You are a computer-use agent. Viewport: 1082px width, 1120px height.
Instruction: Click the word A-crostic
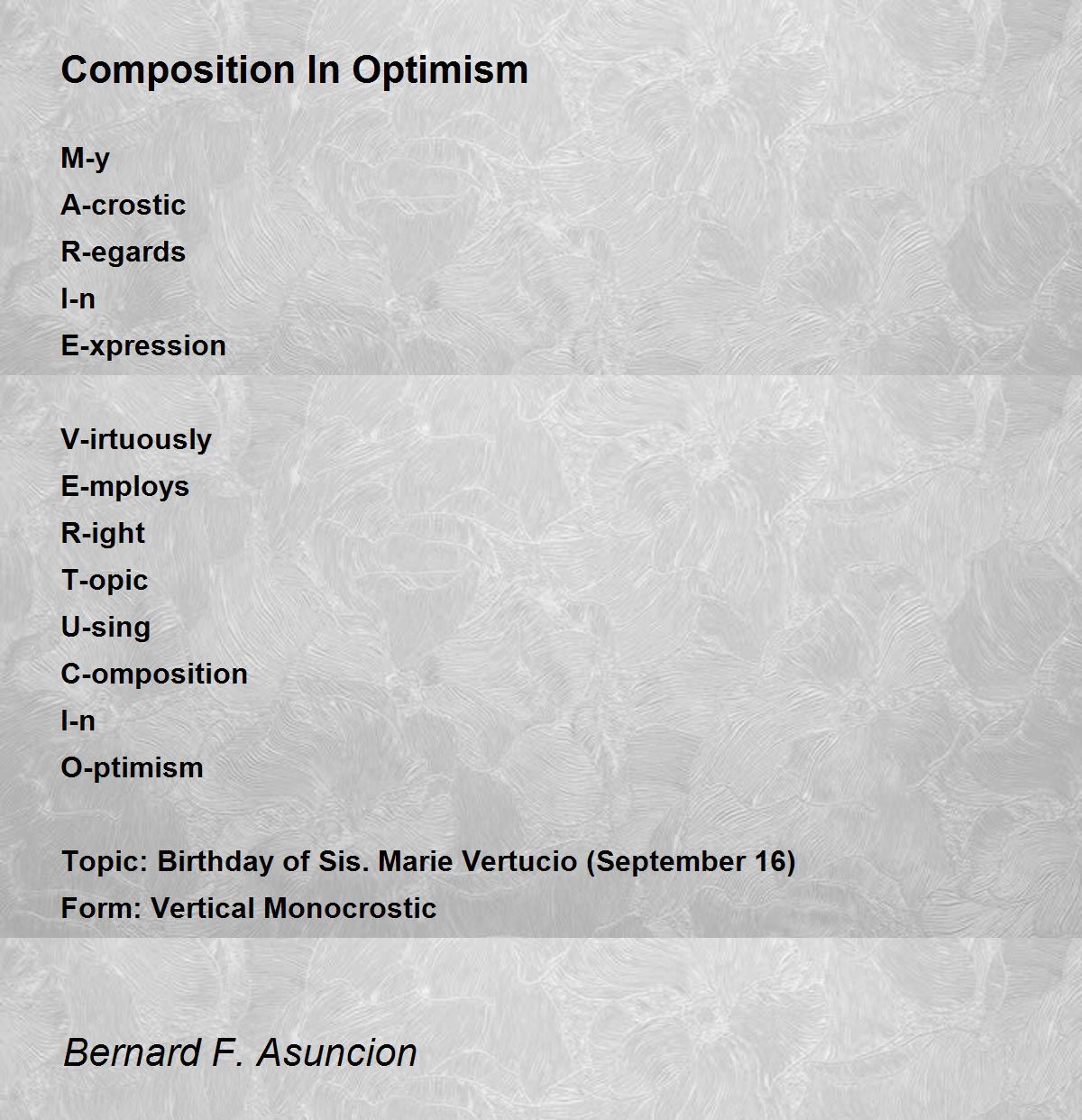(123, 205)
